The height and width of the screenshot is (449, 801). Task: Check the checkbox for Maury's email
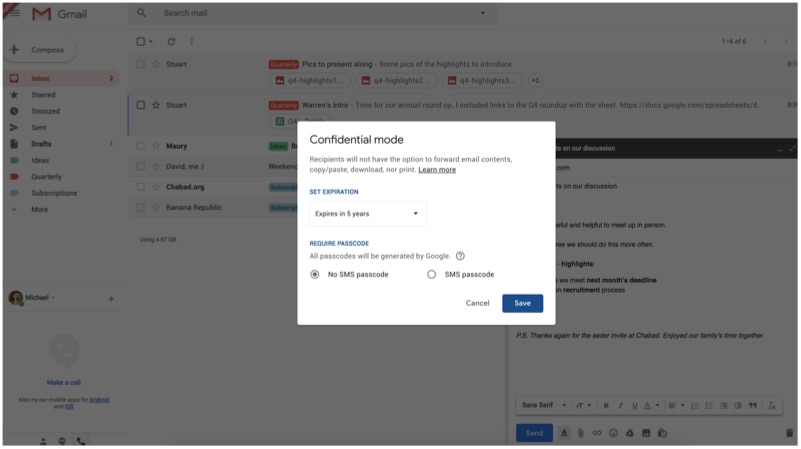click(x=141, y=146)
